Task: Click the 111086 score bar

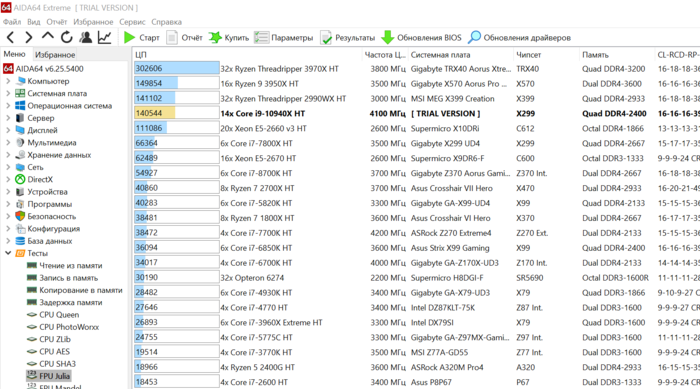Action: click(176, 128)
